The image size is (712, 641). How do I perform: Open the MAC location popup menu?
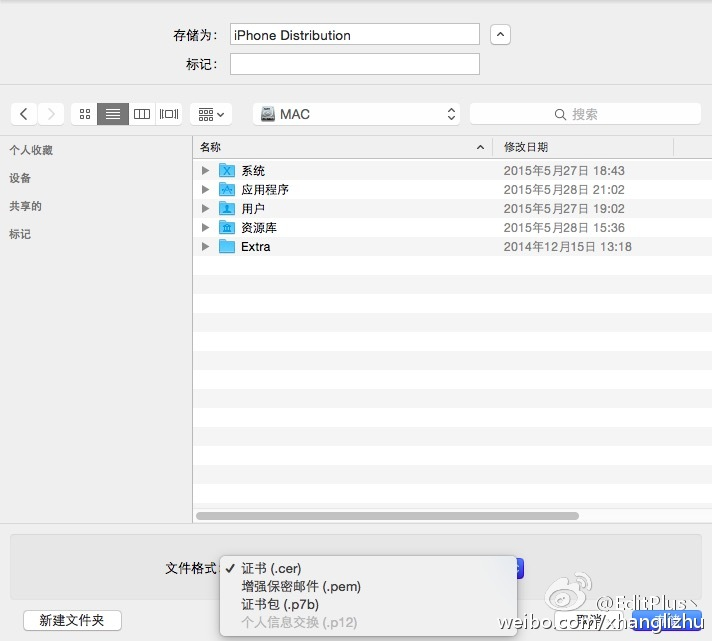[356, 114]
